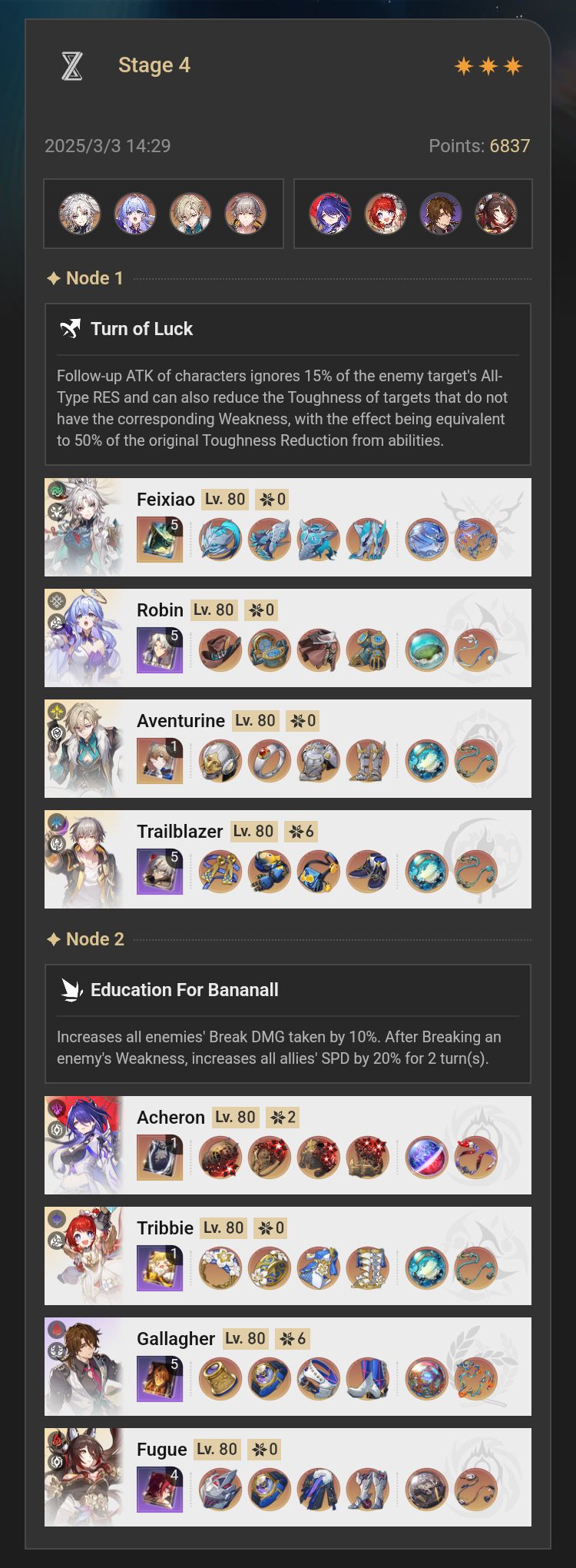Click the Education For Bananall buff icon

tap(71, 990)
